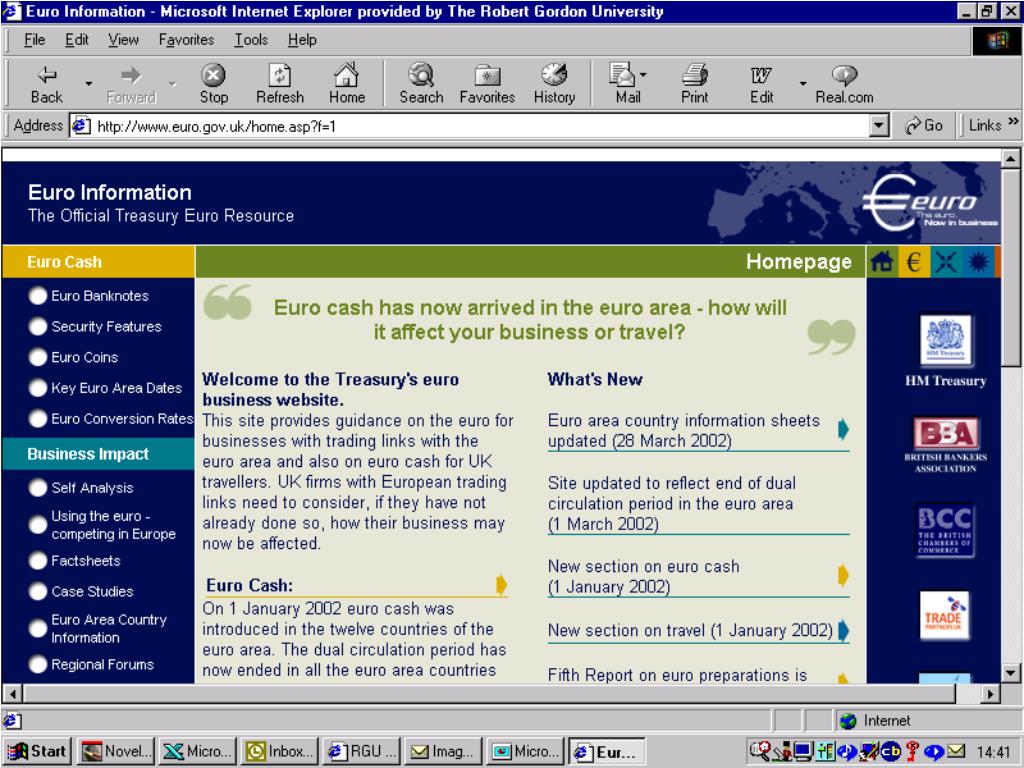
Task: Click the vertical scrollbar thumb
Action: tap(1010, 268)
